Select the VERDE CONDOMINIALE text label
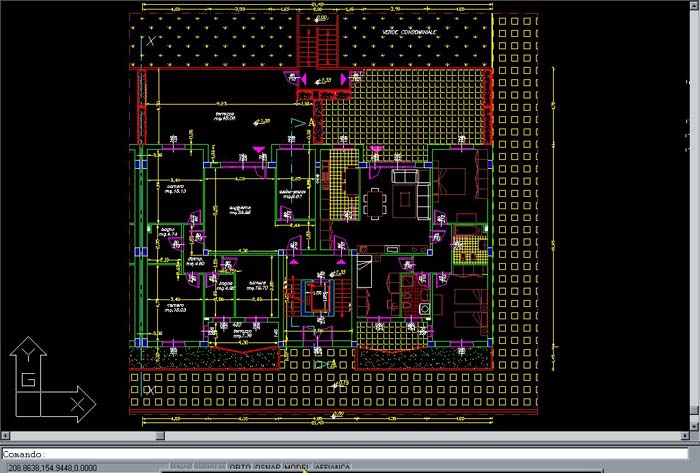700x473 pixels. 408,33
